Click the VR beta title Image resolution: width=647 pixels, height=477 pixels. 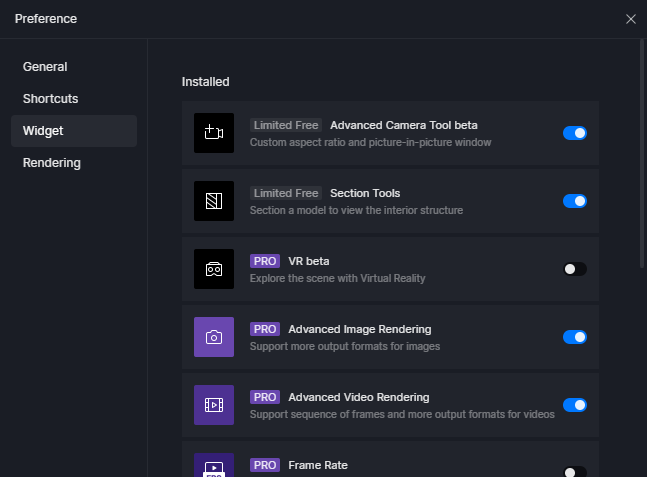(x=309, y=261)
